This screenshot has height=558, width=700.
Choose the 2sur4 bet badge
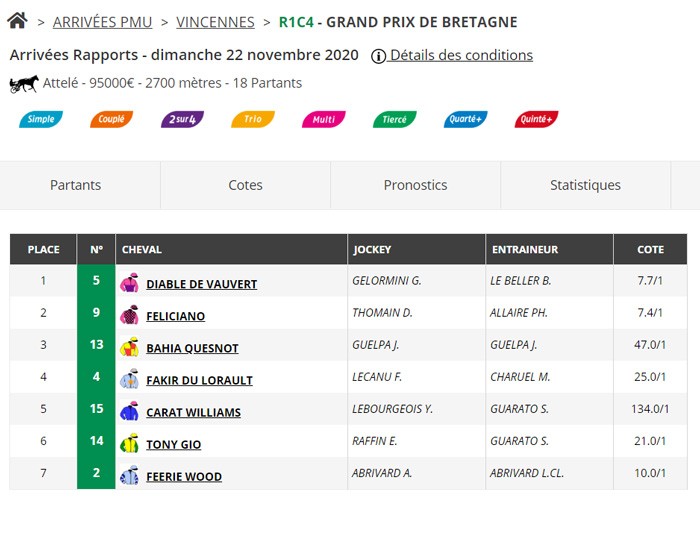point(182,119)
